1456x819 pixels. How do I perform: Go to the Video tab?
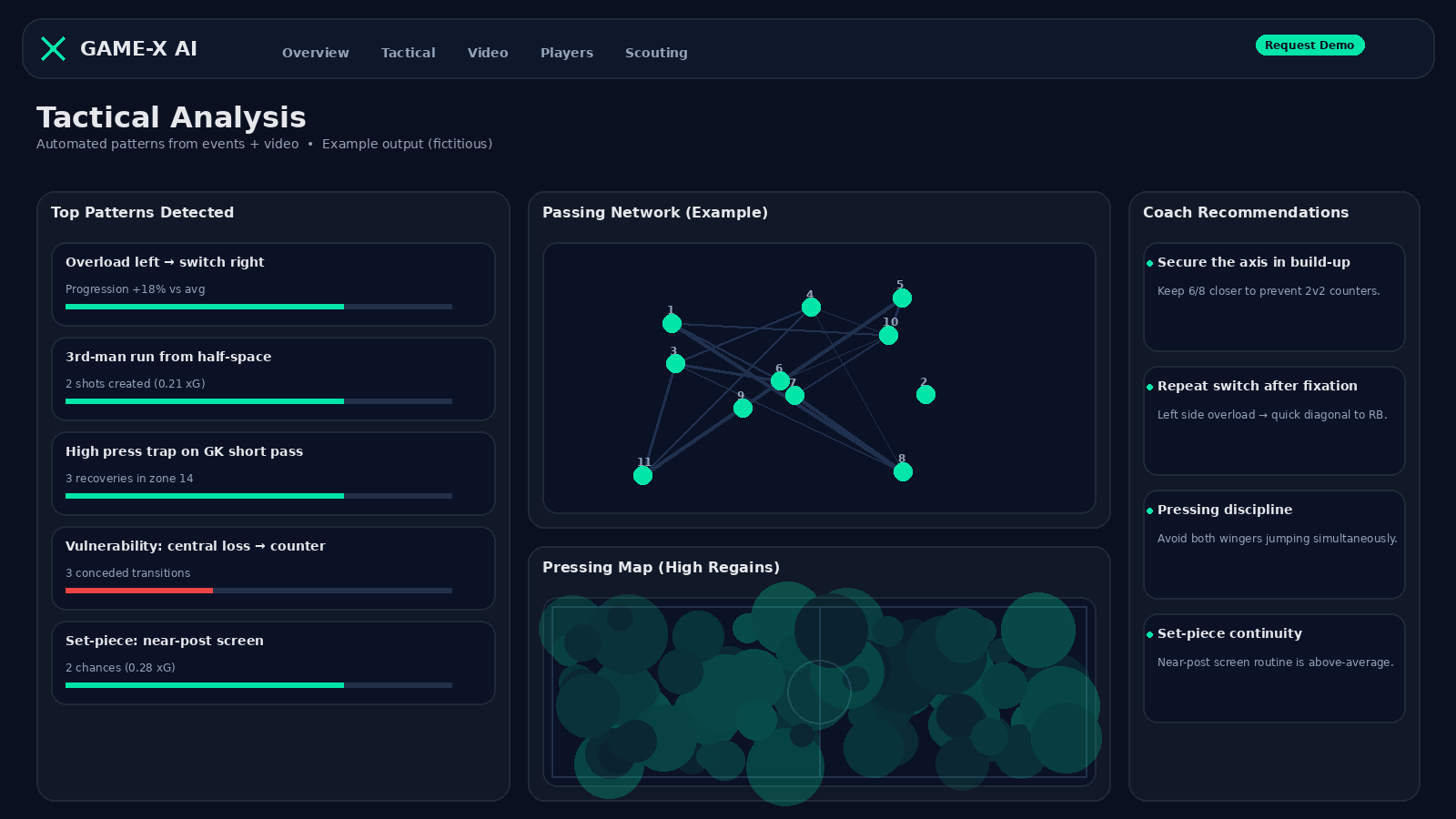tap(488, 53)
